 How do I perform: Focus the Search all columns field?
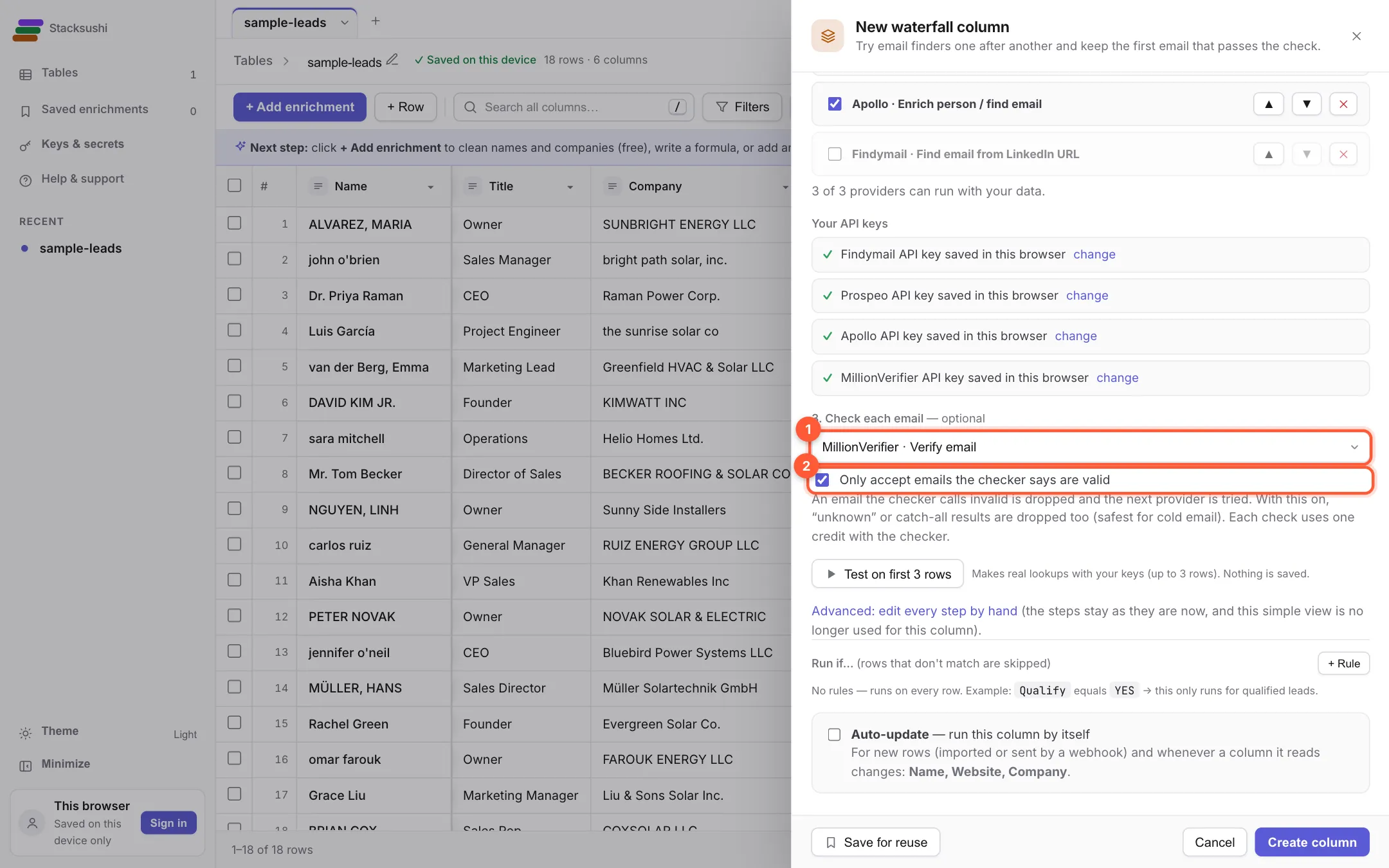(x=574, y=107)
